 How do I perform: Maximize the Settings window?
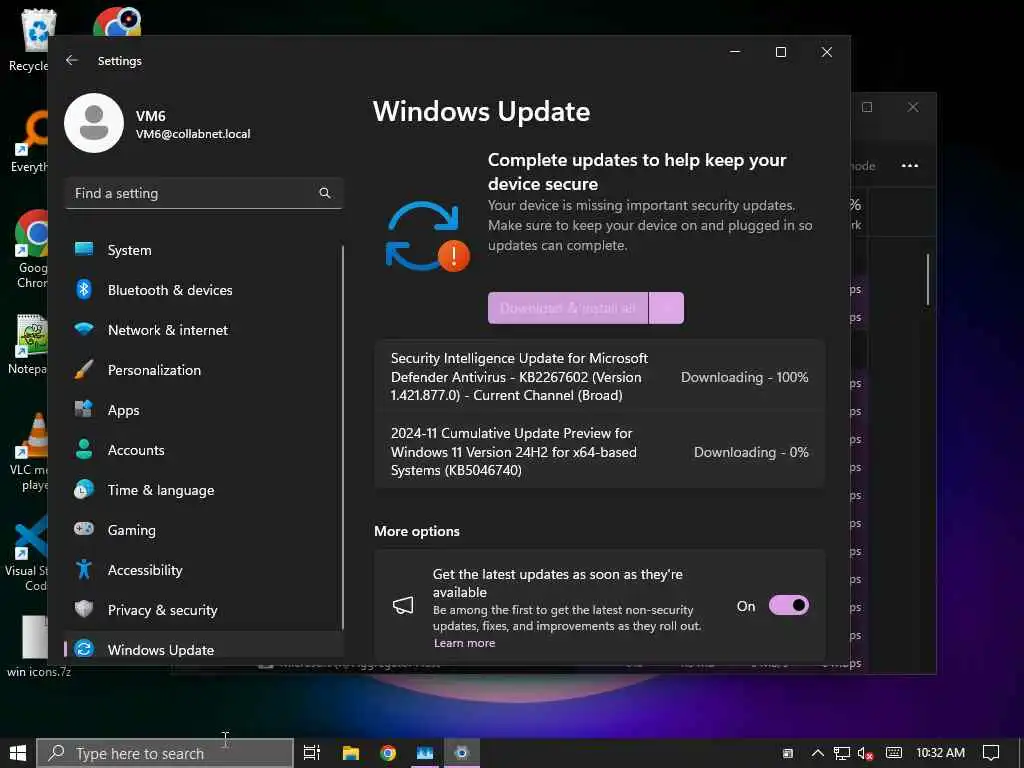pos(780,52)
